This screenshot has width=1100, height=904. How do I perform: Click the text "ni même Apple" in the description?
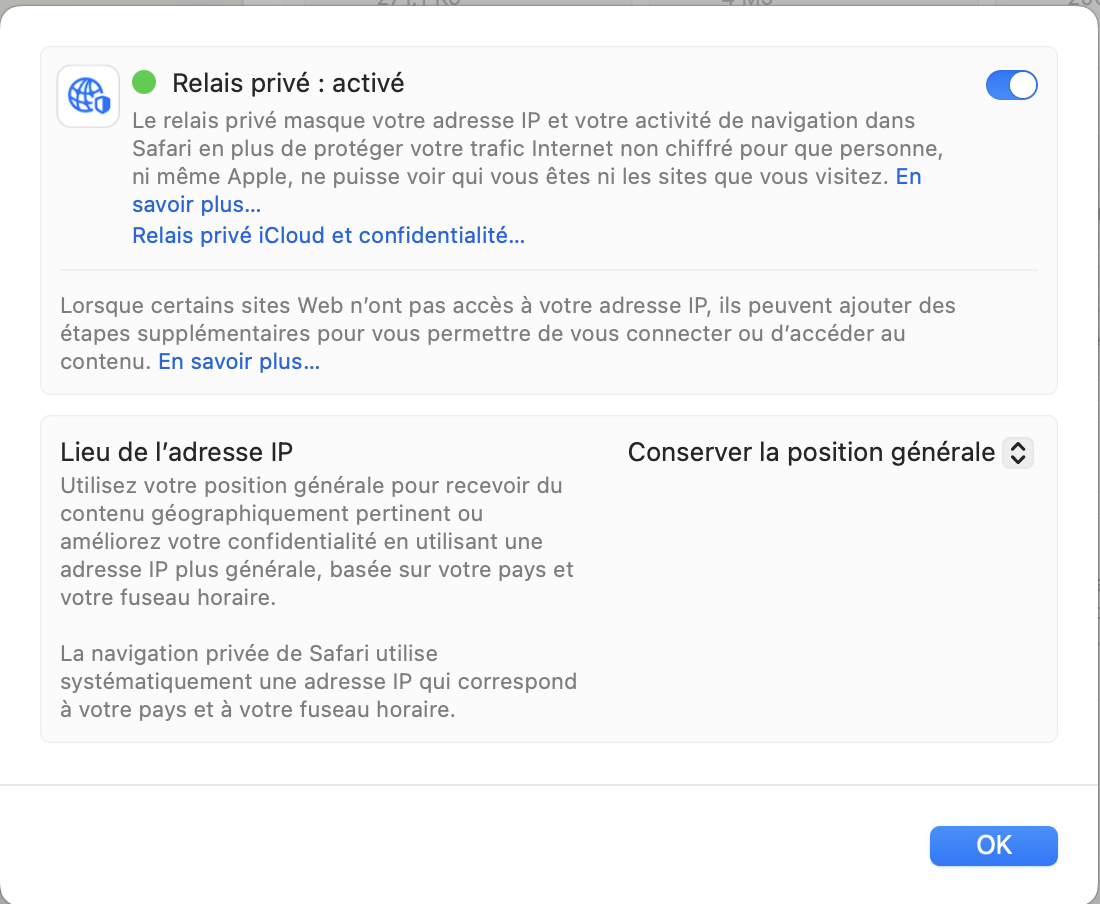[211, 177]
